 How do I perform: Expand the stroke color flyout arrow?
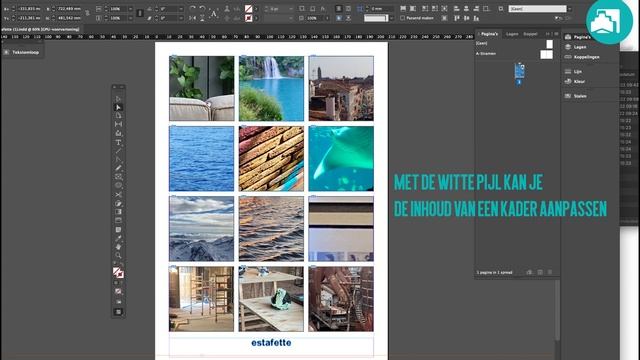click(256, 18)
